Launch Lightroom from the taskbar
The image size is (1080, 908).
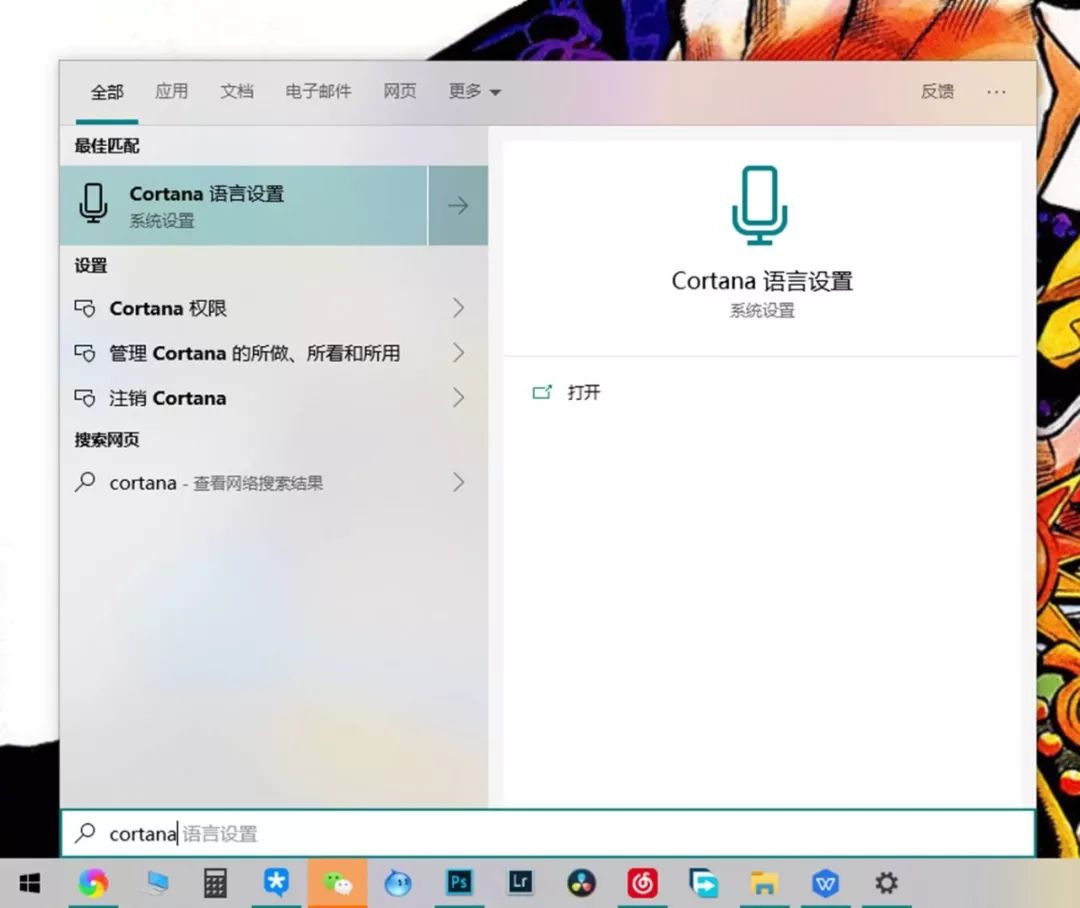pyautogui.click(x=520, y=883)
